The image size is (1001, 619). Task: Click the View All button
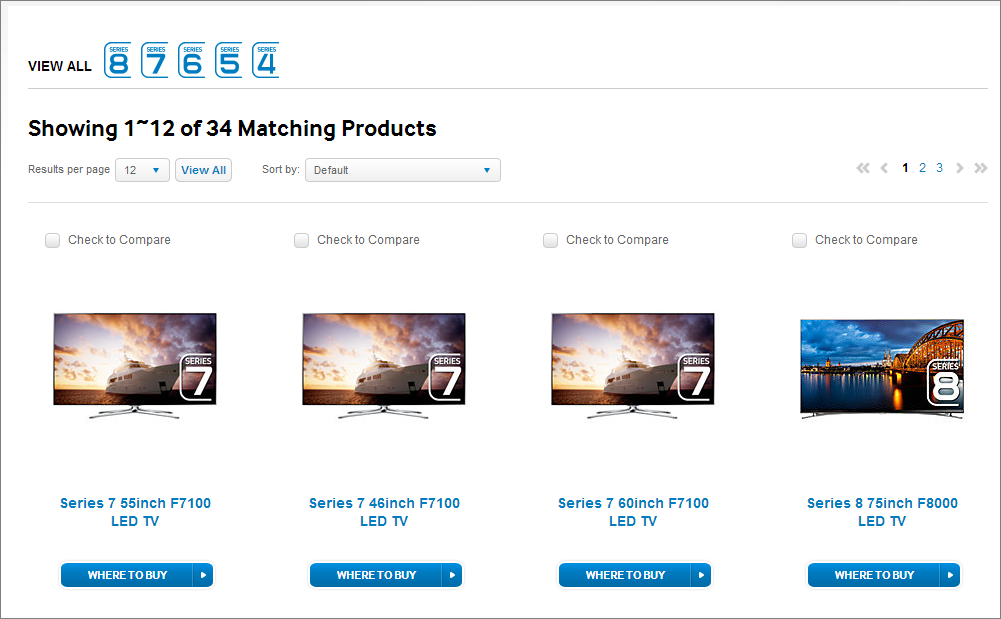[204, 170]
